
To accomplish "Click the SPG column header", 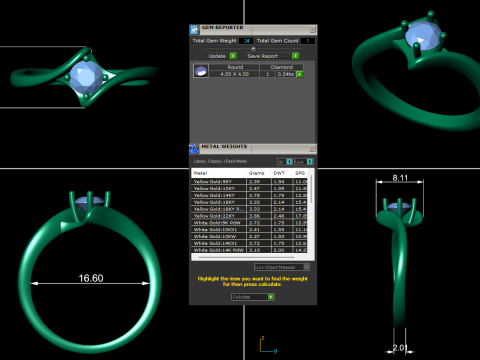I will (x=300, y=173).
